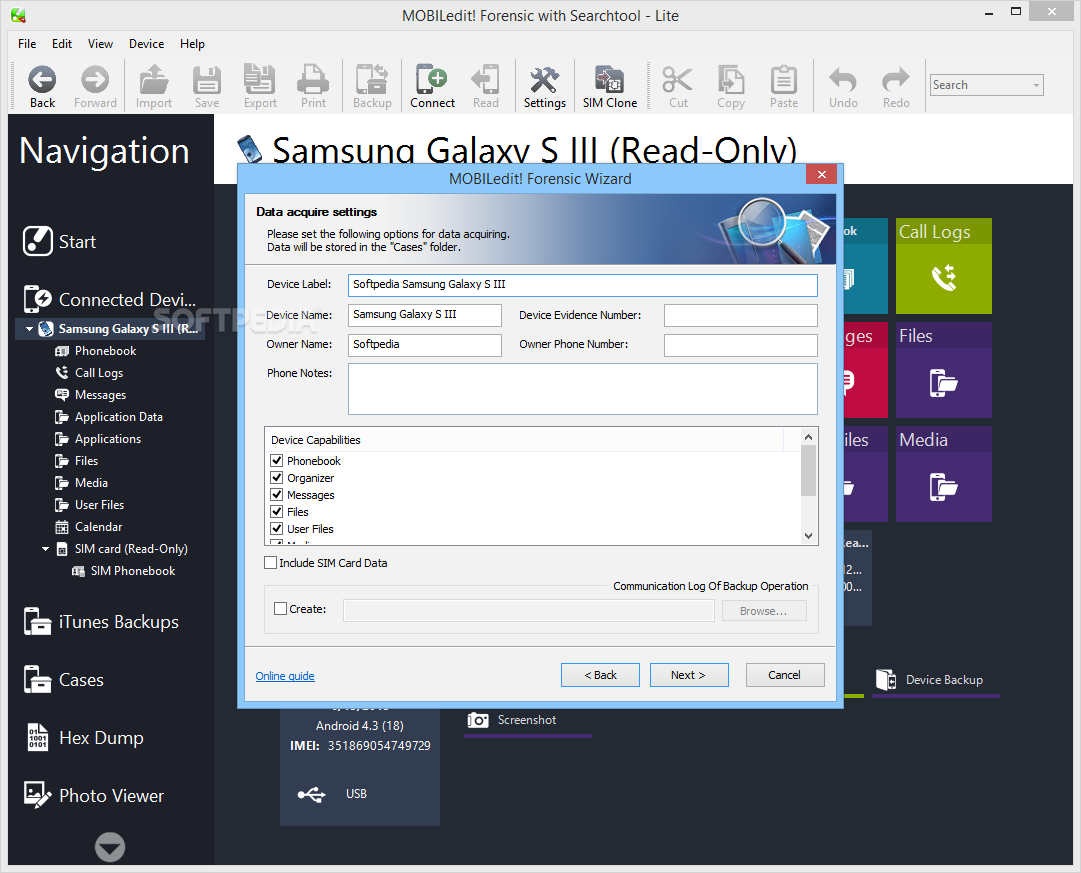The image size is (1081, 873).
Task: Open Settings from the toolbar
Action: coord(545,86)
